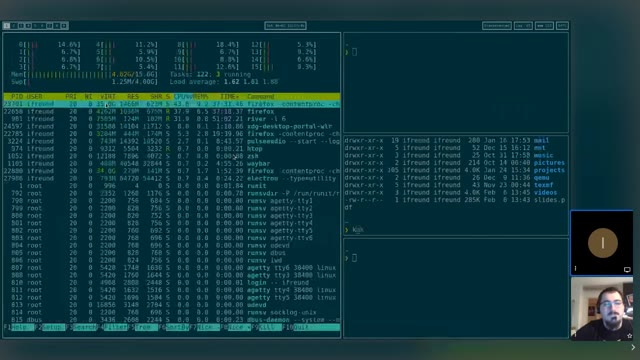Sort by the MEM% column header
Screen dimensions: 640x360
click(x=200, y=97)
